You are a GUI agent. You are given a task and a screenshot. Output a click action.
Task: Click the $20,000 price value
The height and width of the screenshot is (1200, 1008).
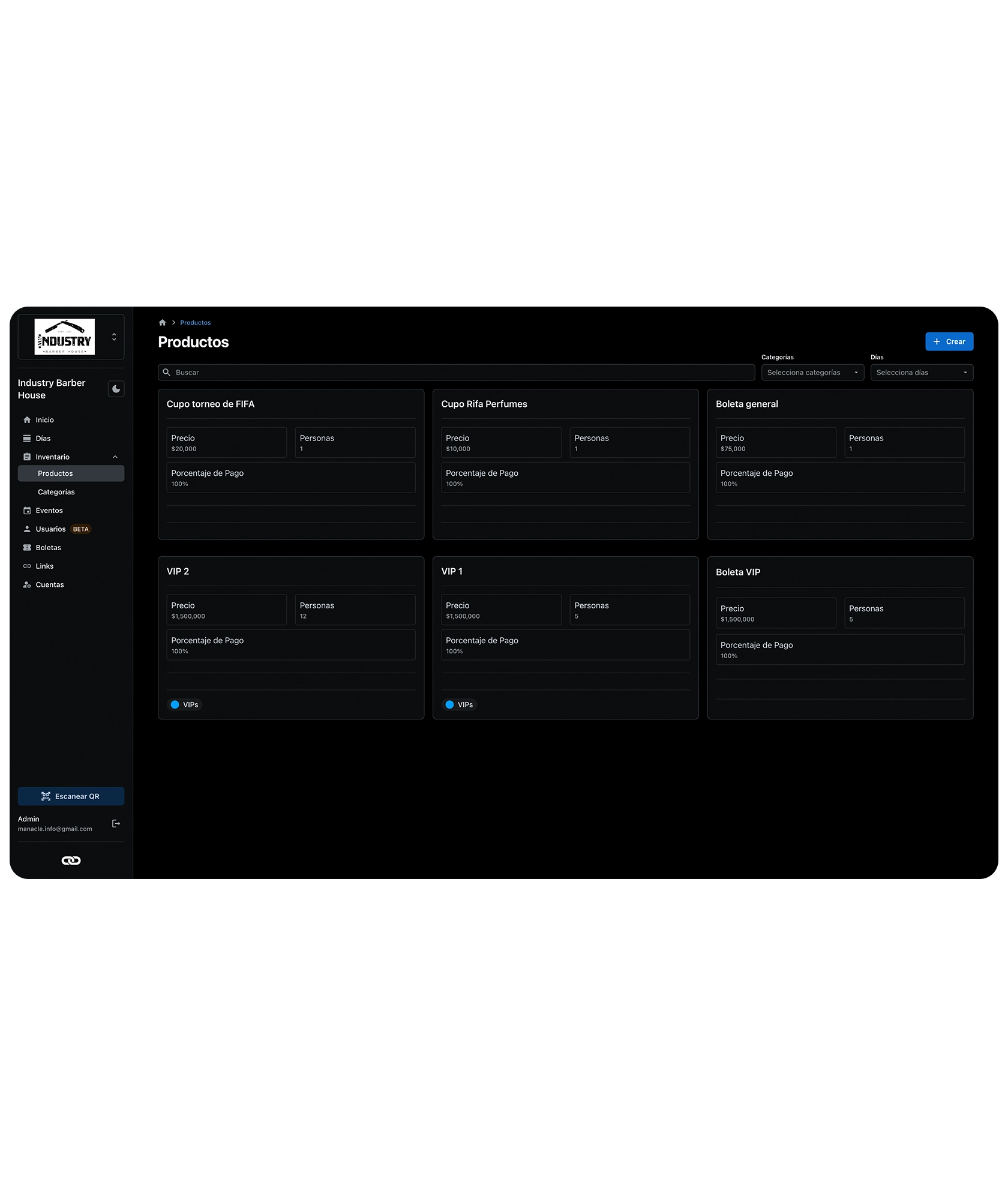click(184, 449)
